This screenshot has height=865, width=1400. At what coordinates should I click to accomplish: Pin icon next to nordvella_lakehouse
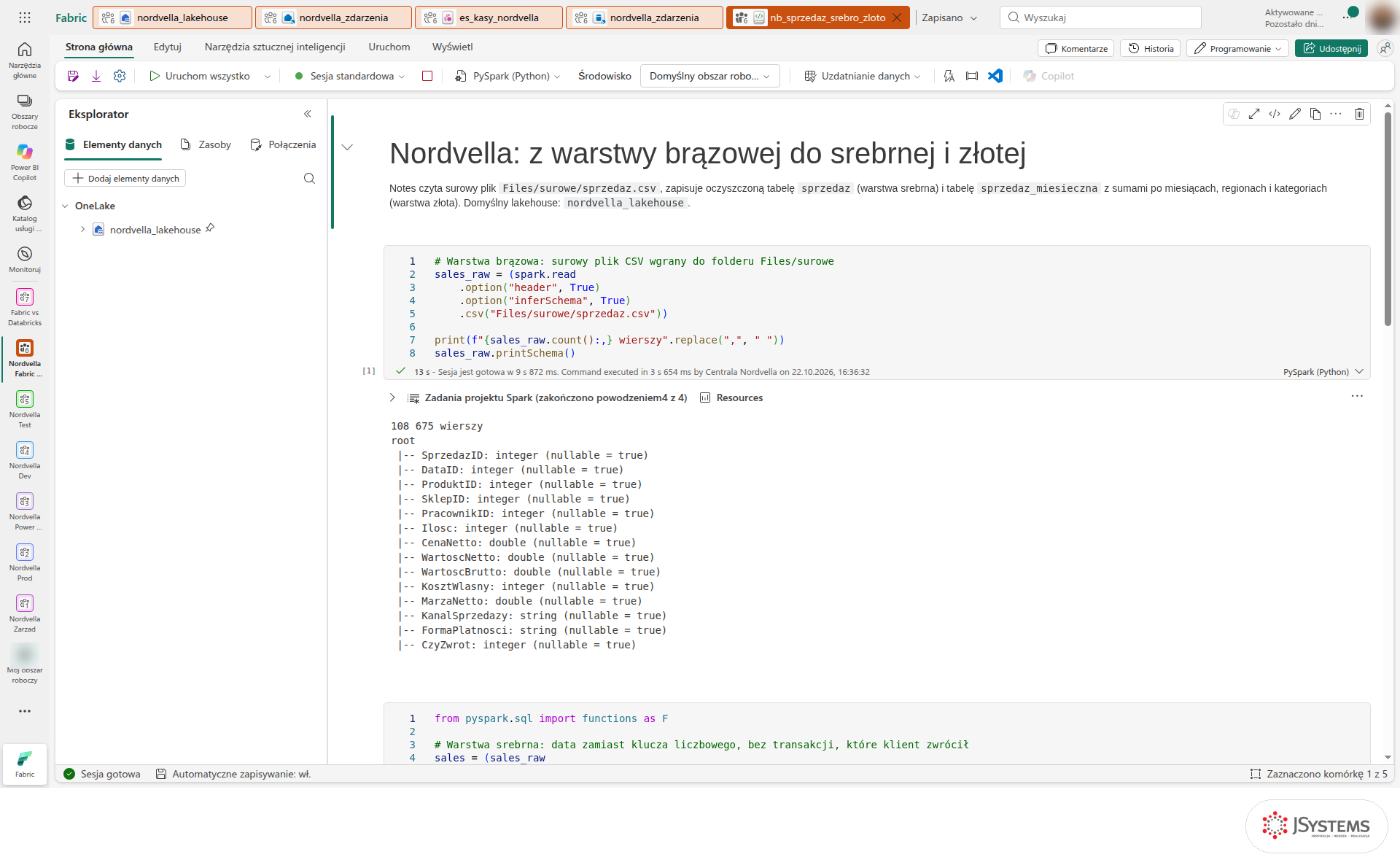tap(210, 228)
